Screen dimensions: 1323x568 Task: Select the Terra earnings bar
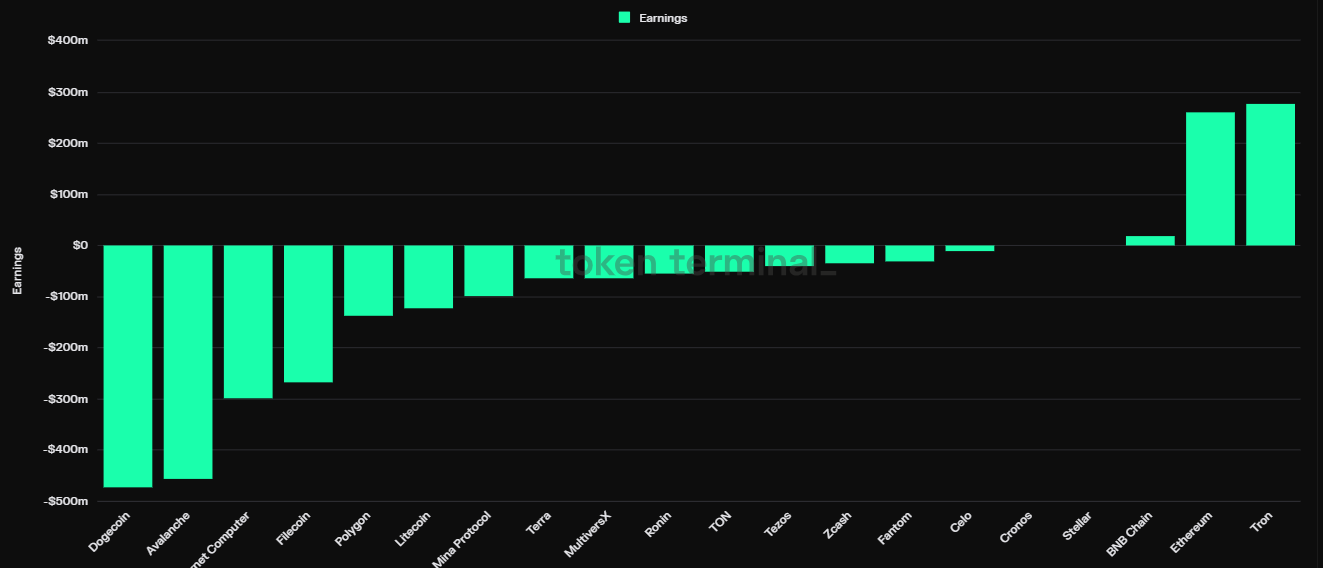click(x=549, y=262)
